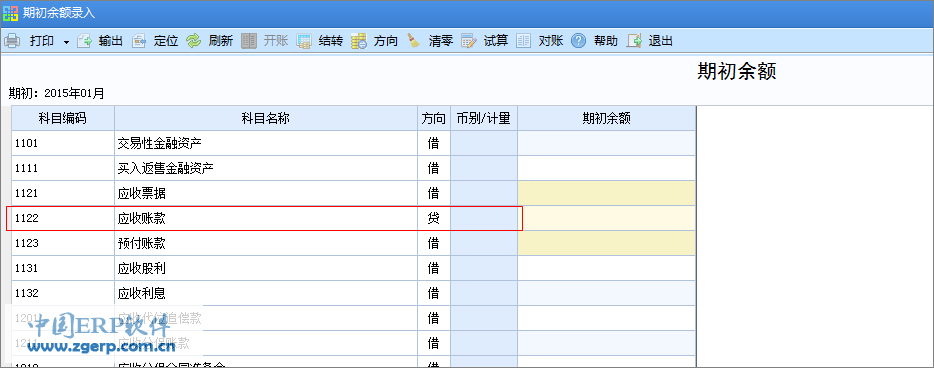Select the 应收利息 name cell
Viewport: 934px width, 368px height.
pos(266,293)
